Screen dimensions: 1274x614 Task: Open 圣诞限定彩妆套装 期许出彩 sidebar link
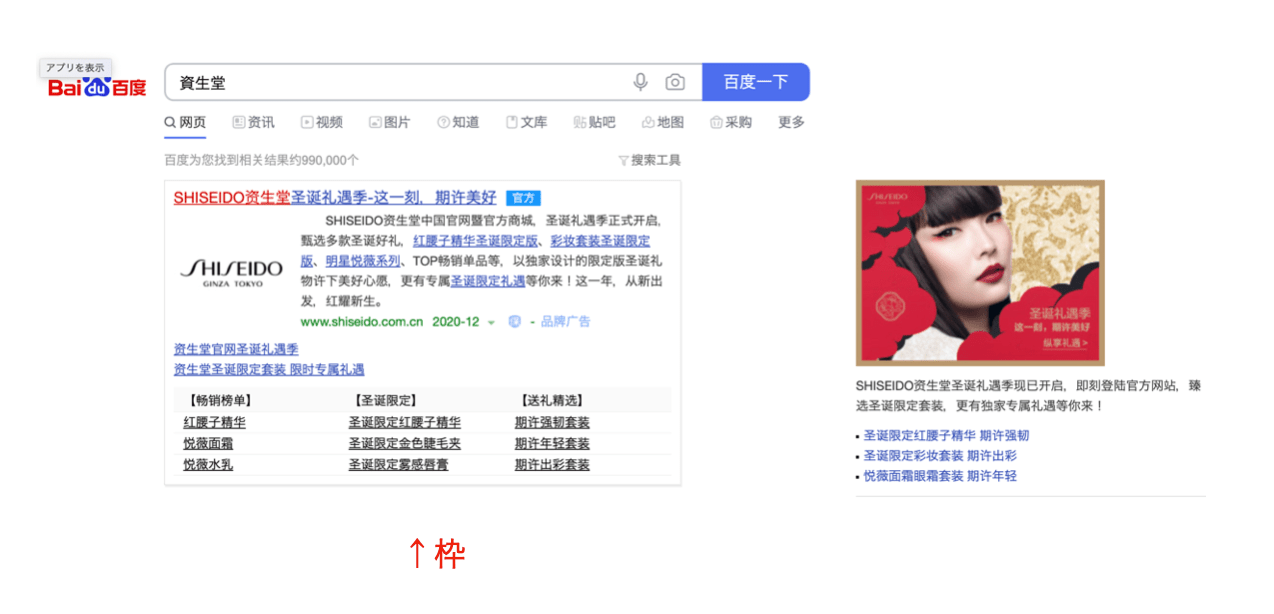(940, 456)
